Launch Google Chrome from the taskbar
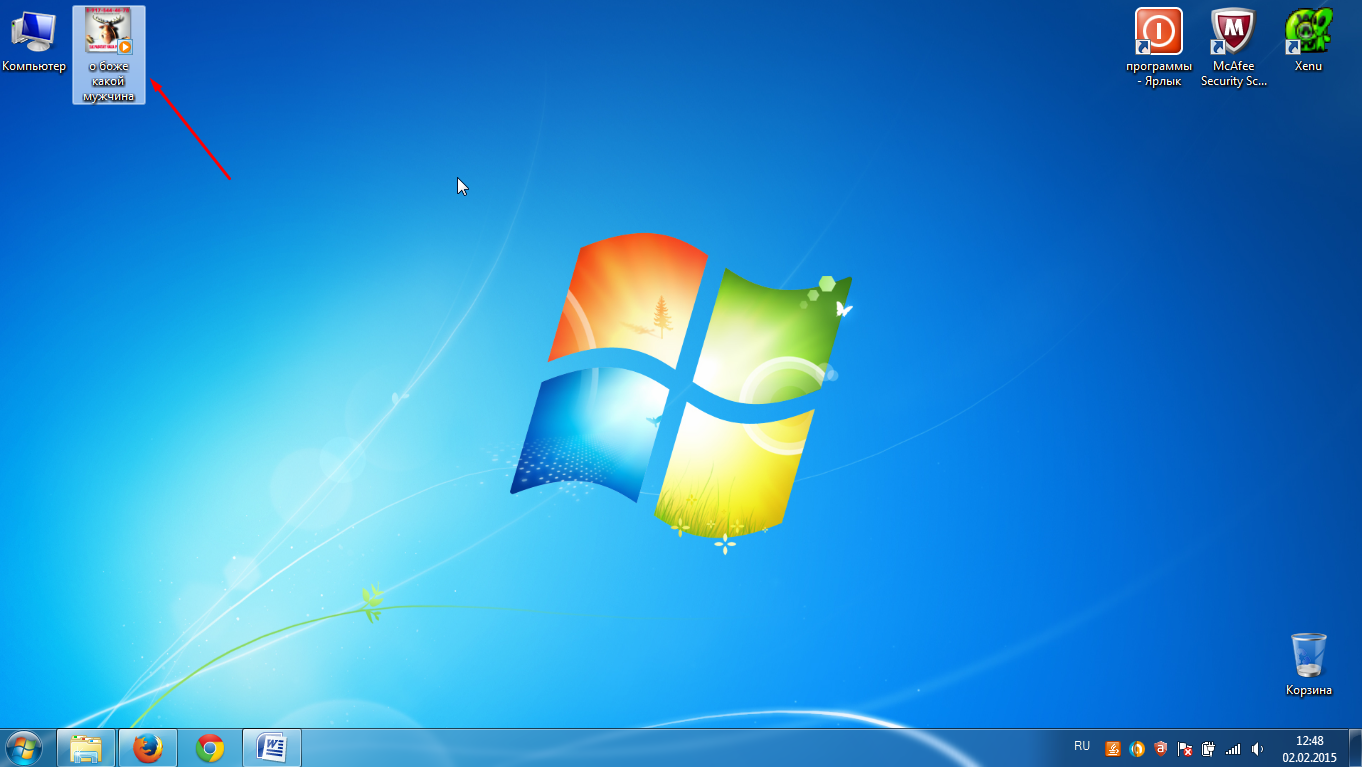The image size is (1362, 767). click(x=210, y=748)
